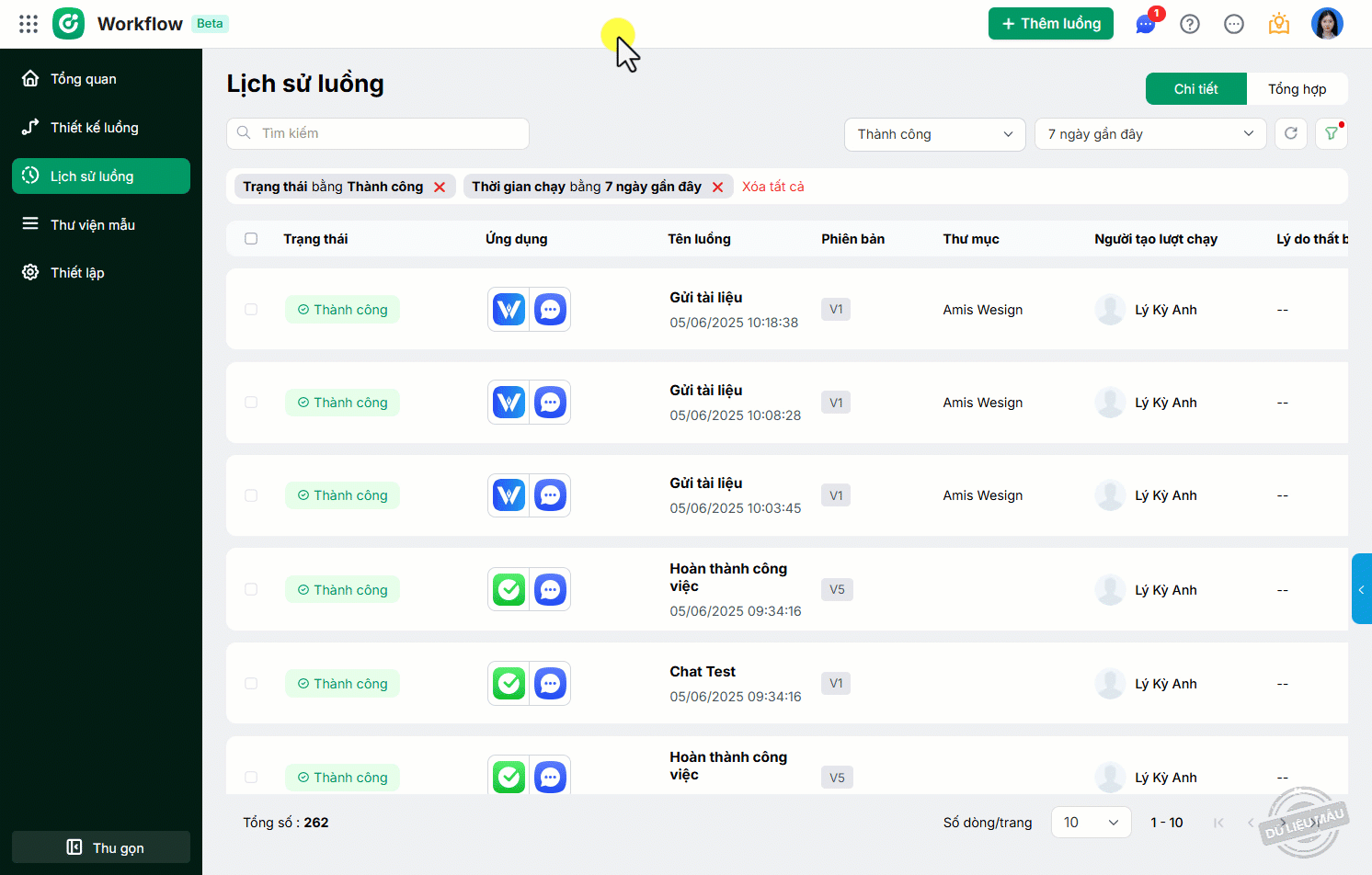Screen dimensions: 1372x875
Task: Open the more options ellipsis icon
Action: point(1234,24)
